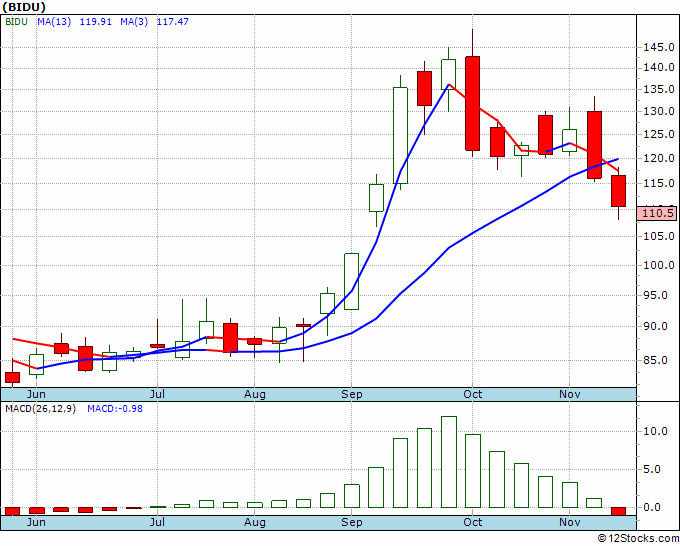The width and height of the screenshot is (680, 546).
Task: Click the MA(3) value 117.47
Action: coord(173,22)
